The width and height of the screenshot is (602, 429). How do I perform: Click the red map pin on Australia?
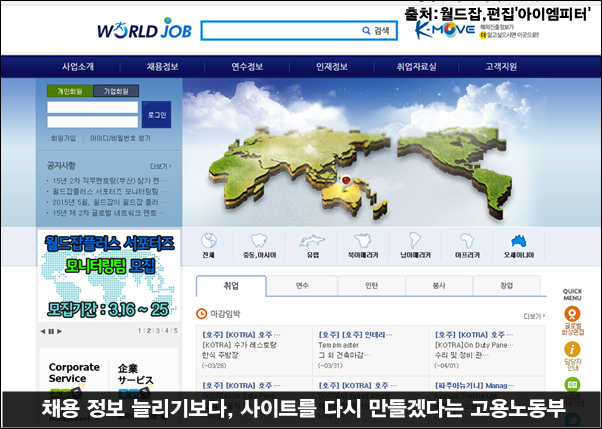[346, 181]
